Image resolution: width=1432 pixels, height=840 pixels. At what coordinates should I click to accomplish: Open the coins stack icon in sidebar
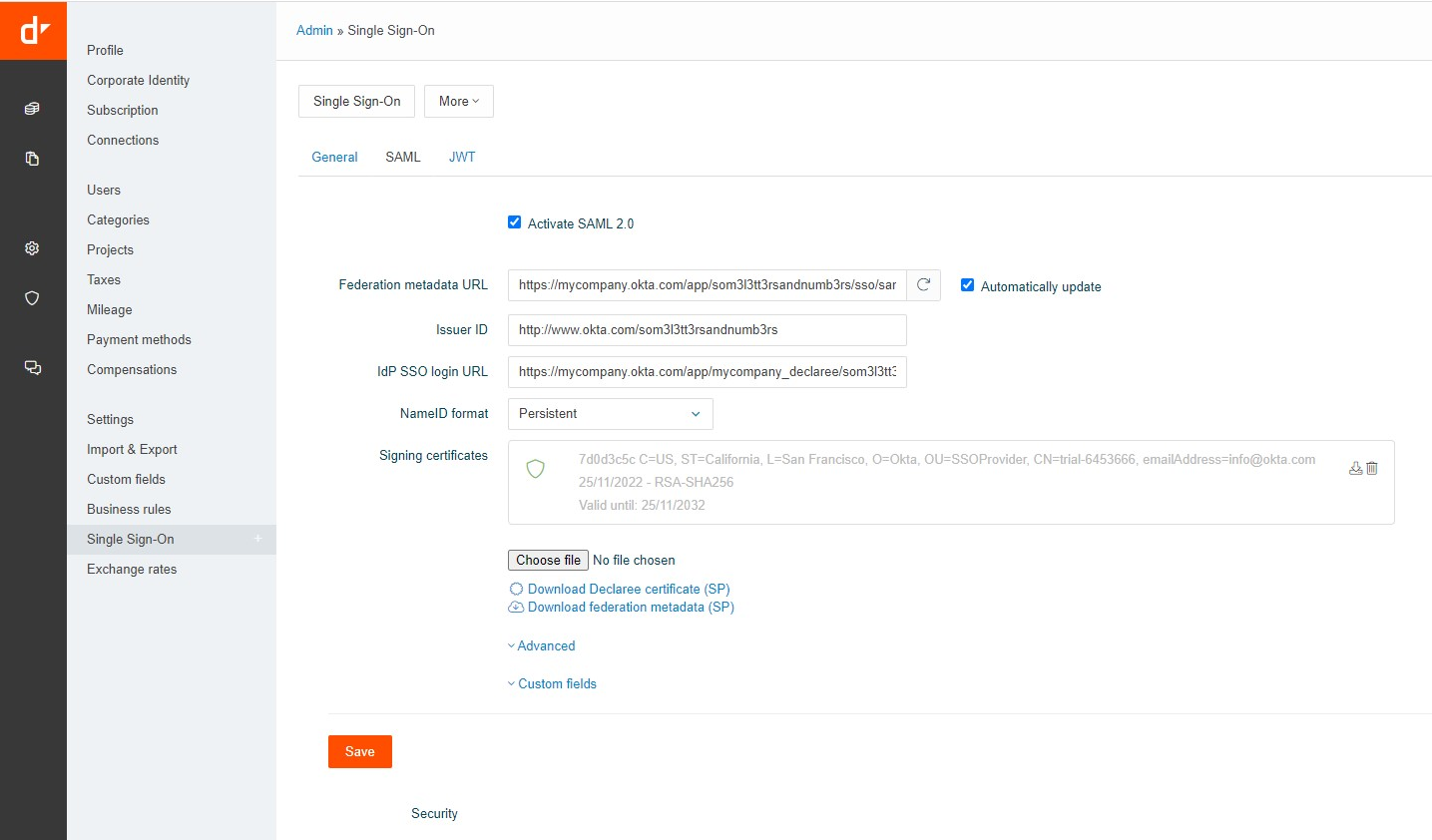tap(32, 109)
